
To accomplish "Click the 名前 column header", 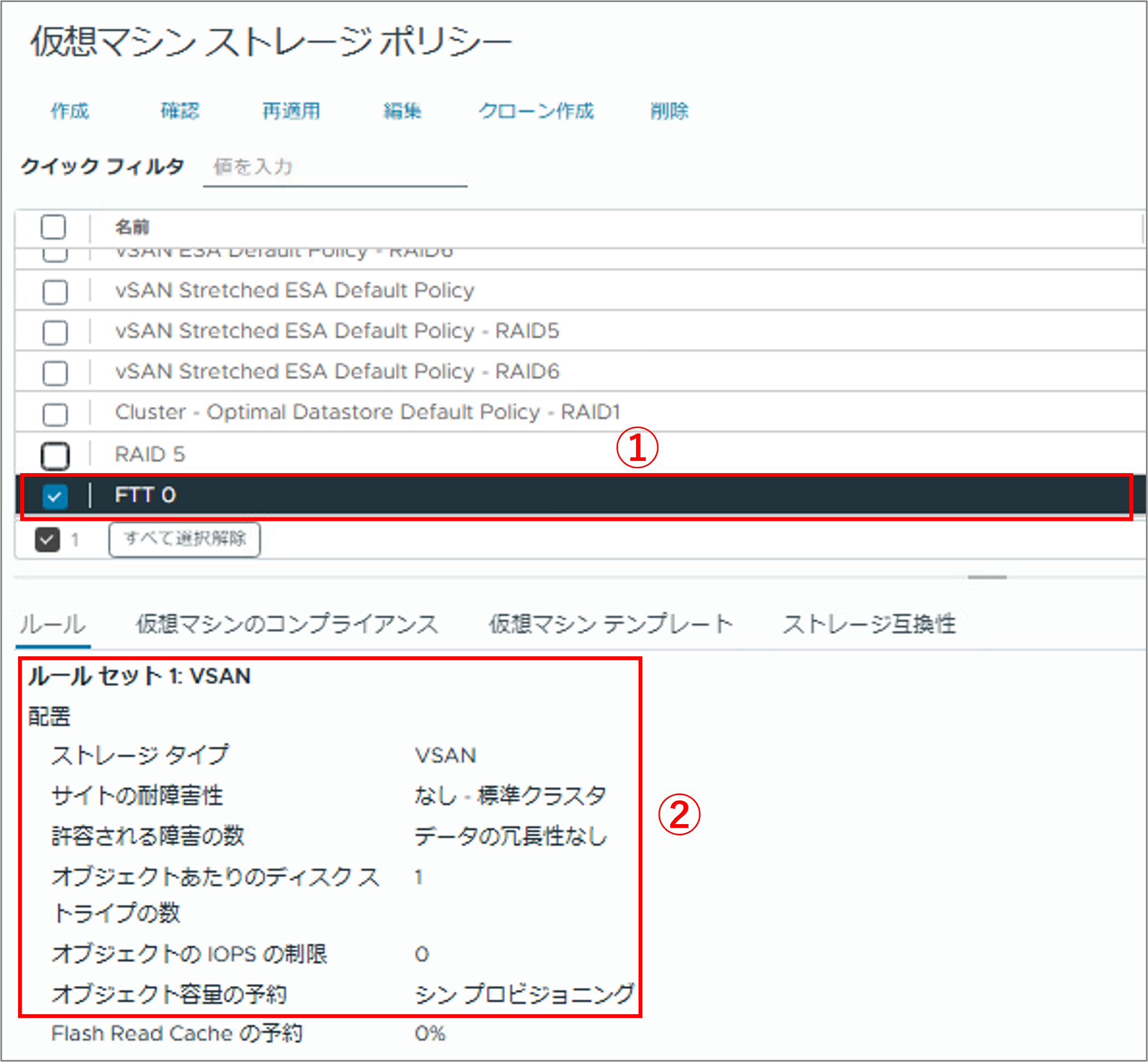I will click(132, 227).
